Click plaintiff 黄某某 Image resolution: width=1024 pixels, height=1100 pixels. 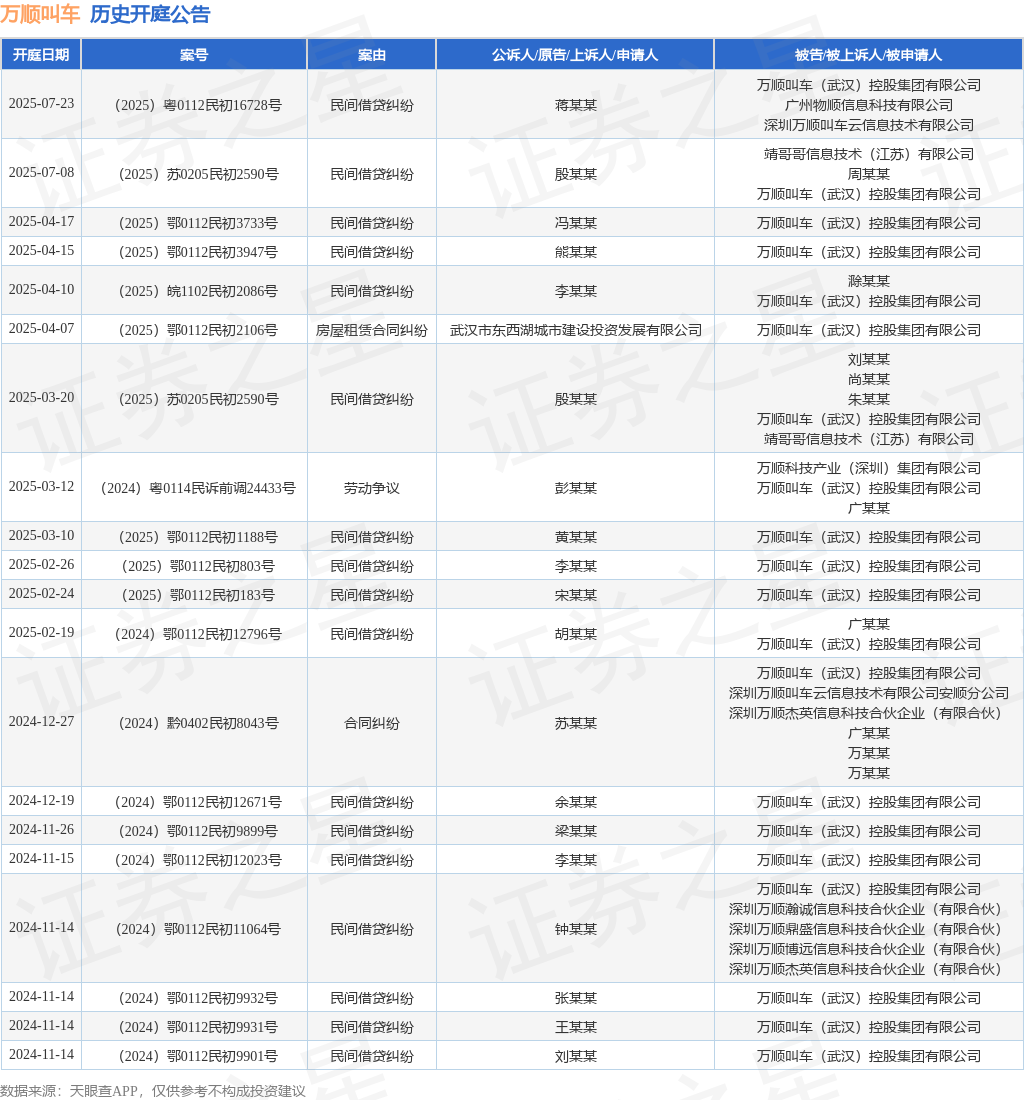[x=576, y=537]
